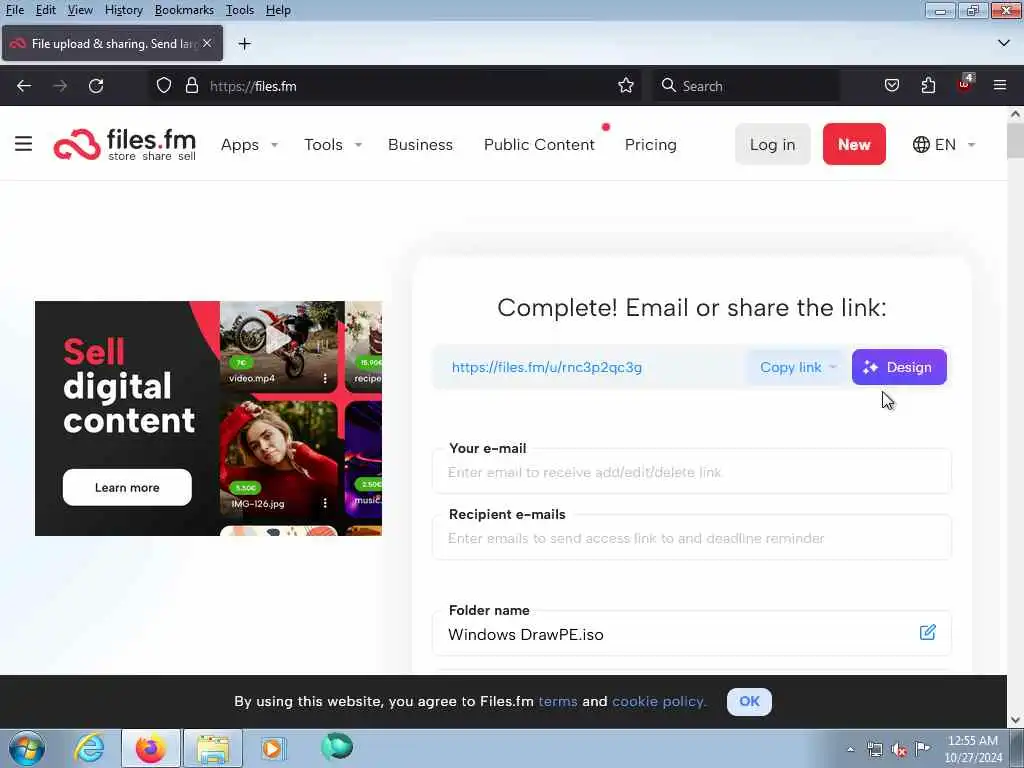1024x768 pixels.
Task: Open media player taskbar icon
Action: point(273,748)
